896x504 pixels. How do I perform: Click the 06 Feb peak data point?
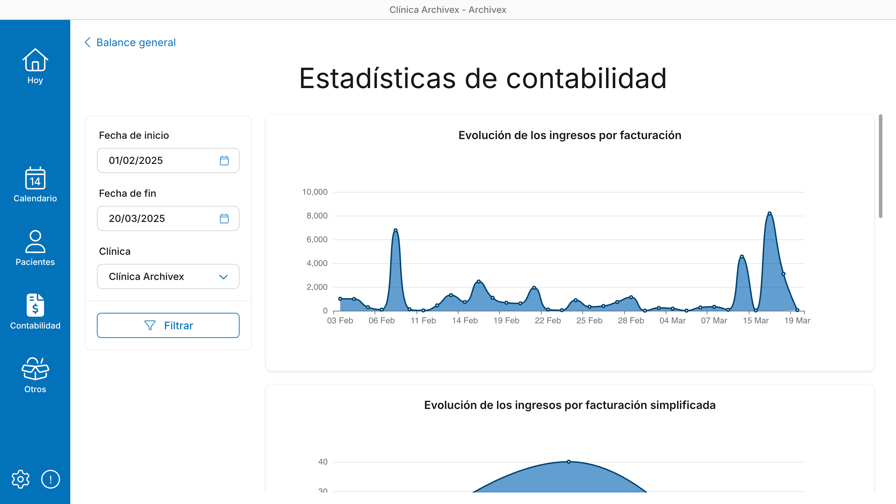tap(395, 230)
